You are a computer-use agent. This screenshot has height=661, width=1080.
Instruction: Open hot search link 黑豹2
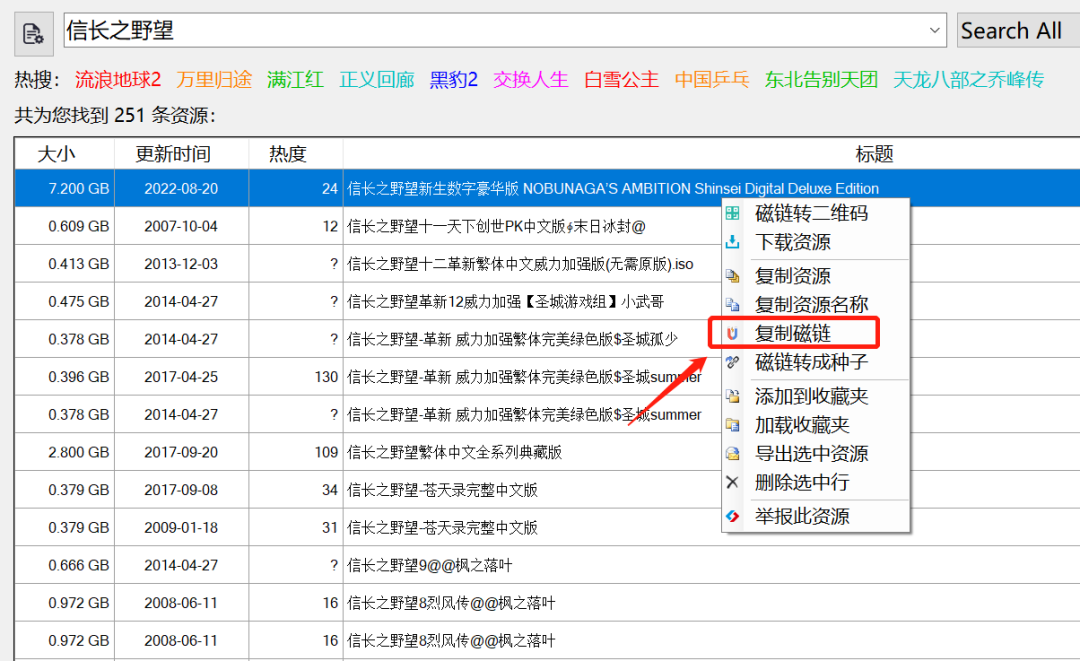[x=454, y=80]
